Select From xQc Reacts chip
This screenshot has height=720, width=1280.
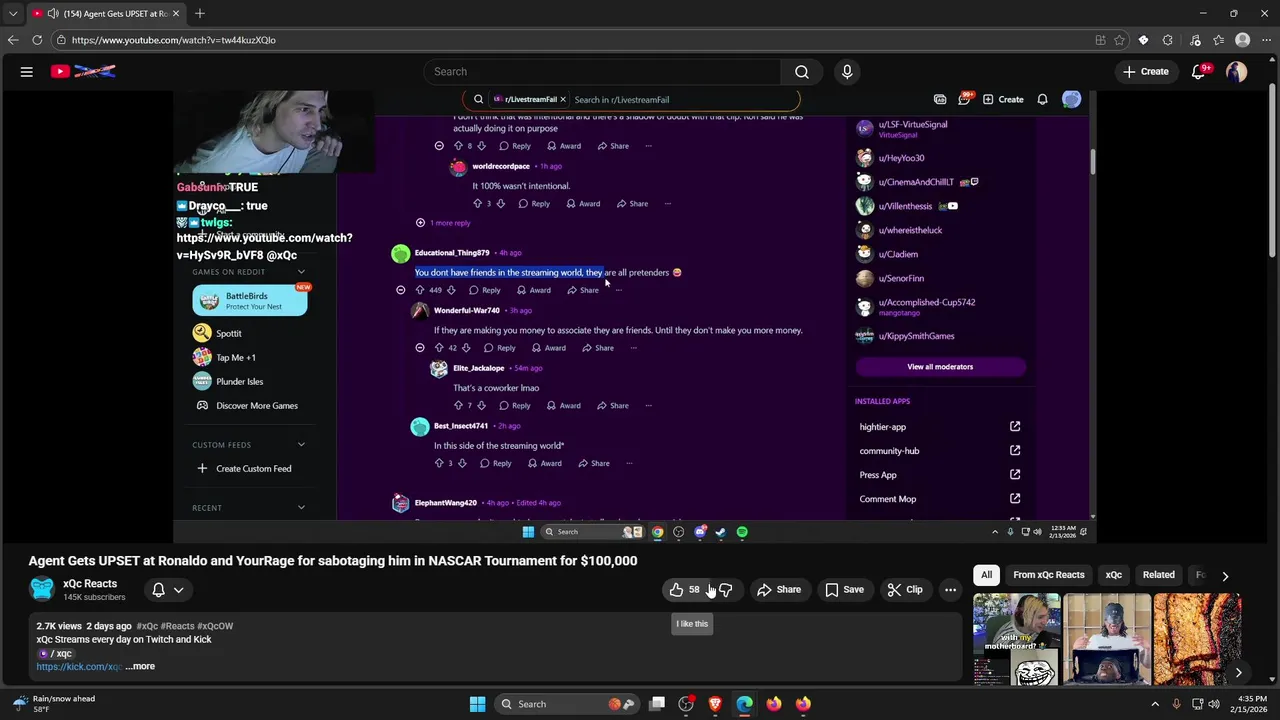point(1048,575)
